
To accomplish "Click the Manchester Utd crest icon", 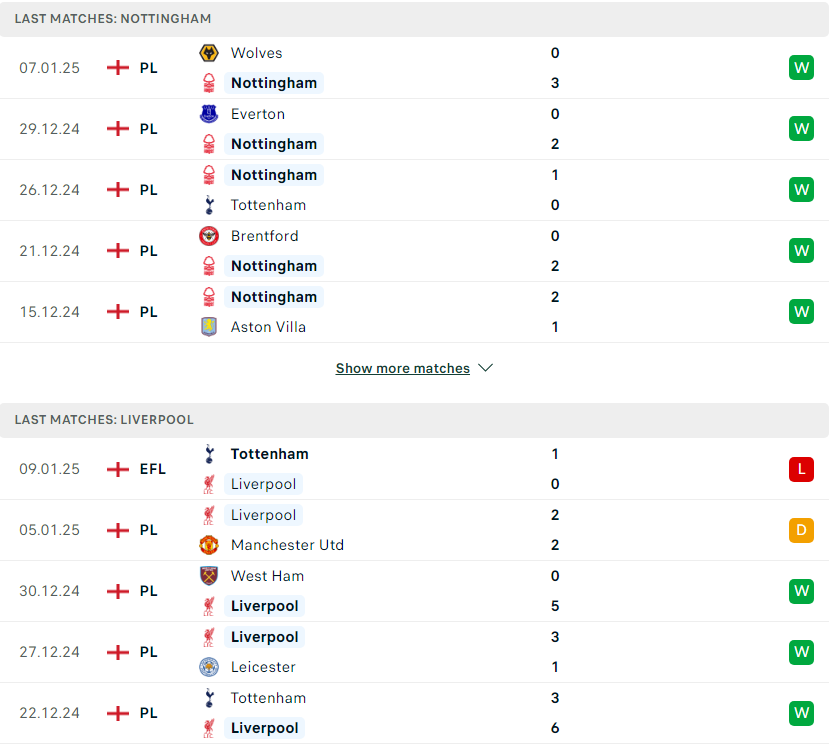I will point(209,545).
